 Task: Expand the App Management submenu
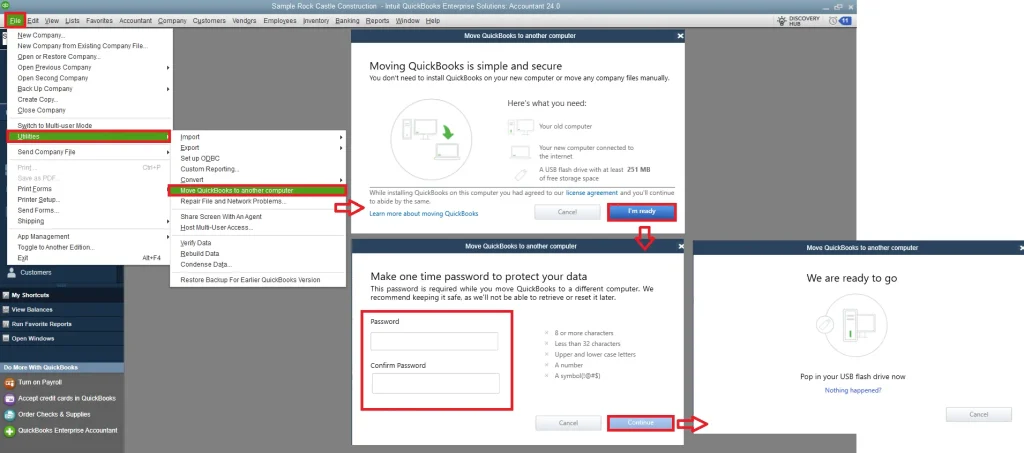168,236
